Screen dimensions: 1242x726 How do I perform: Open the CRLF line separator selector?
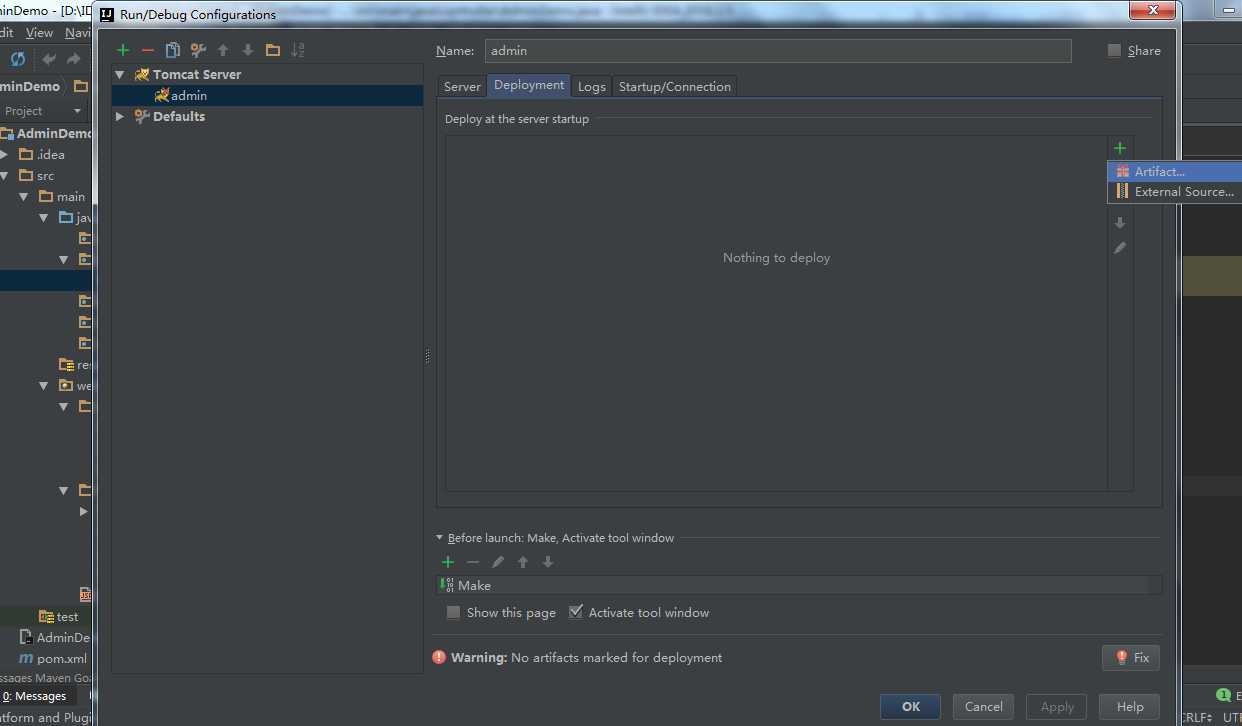point(1195,717)
